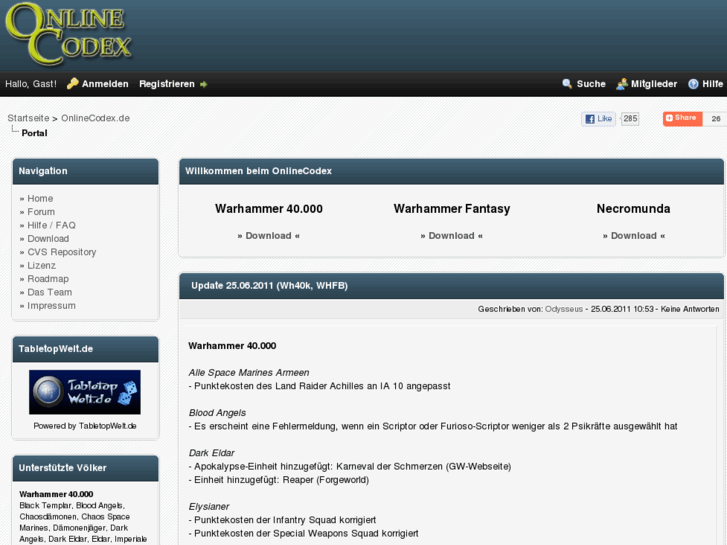
Task: Open the Lizenz page
Action: [x=41, y=266]
